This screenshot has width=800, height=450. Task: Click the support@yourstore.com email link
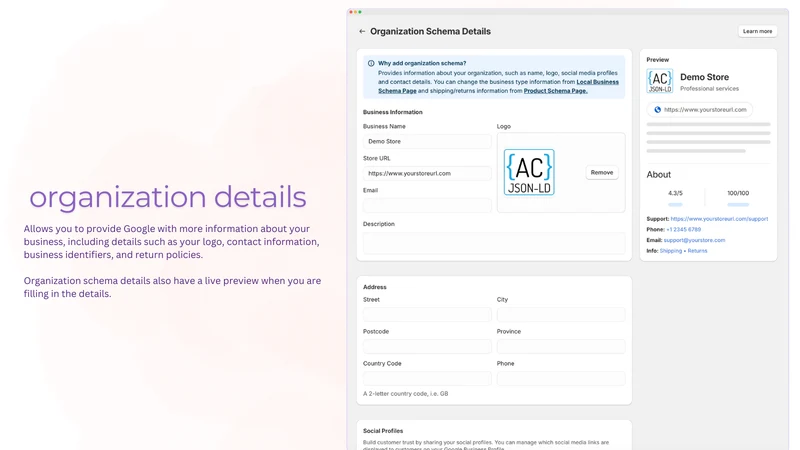click(694, 240)
